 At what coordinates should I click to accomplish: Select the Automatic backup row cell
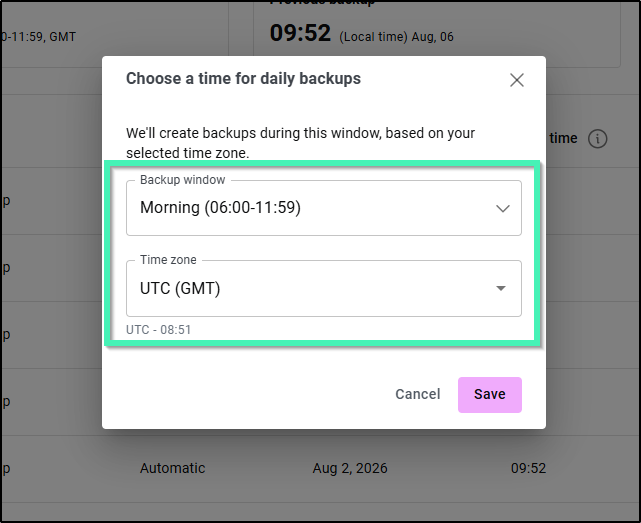point(172,468)
